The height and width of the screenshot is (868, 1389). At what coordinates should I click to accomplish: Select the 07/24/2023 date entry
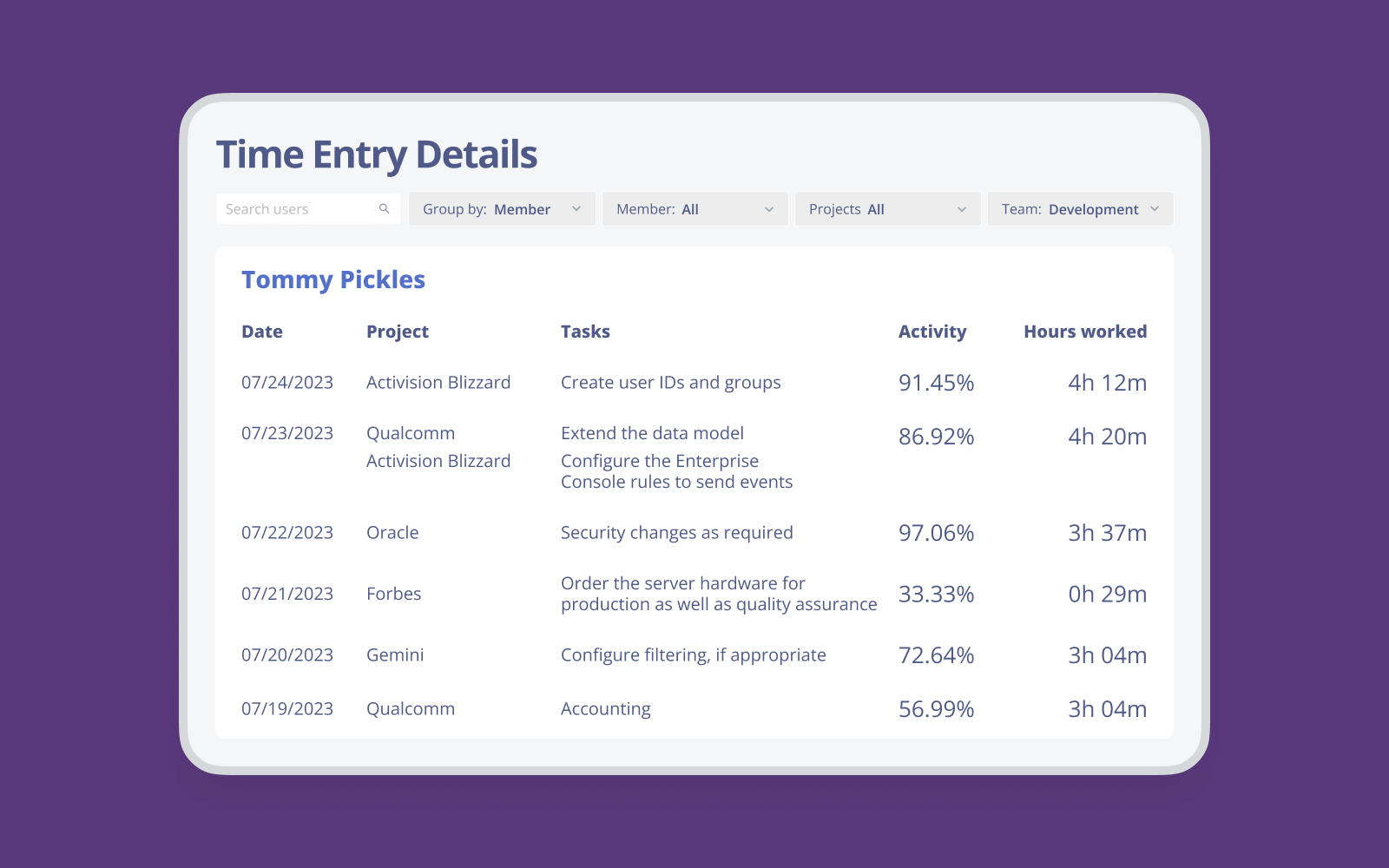(287, 383)
